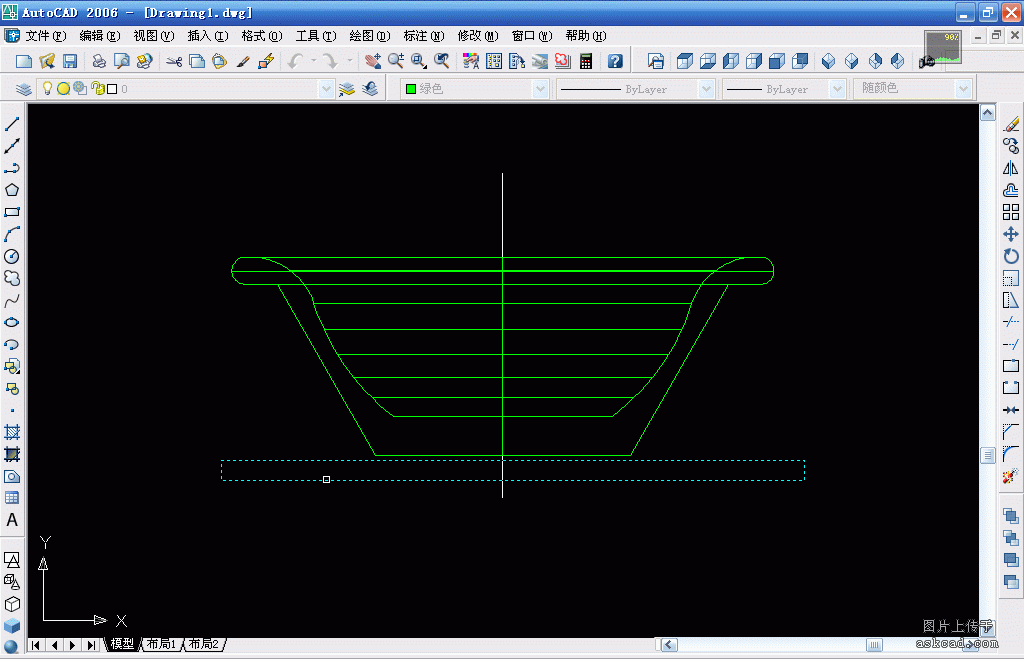
Task: Click the Pan realtime hand icon
Action: (373, 61)
